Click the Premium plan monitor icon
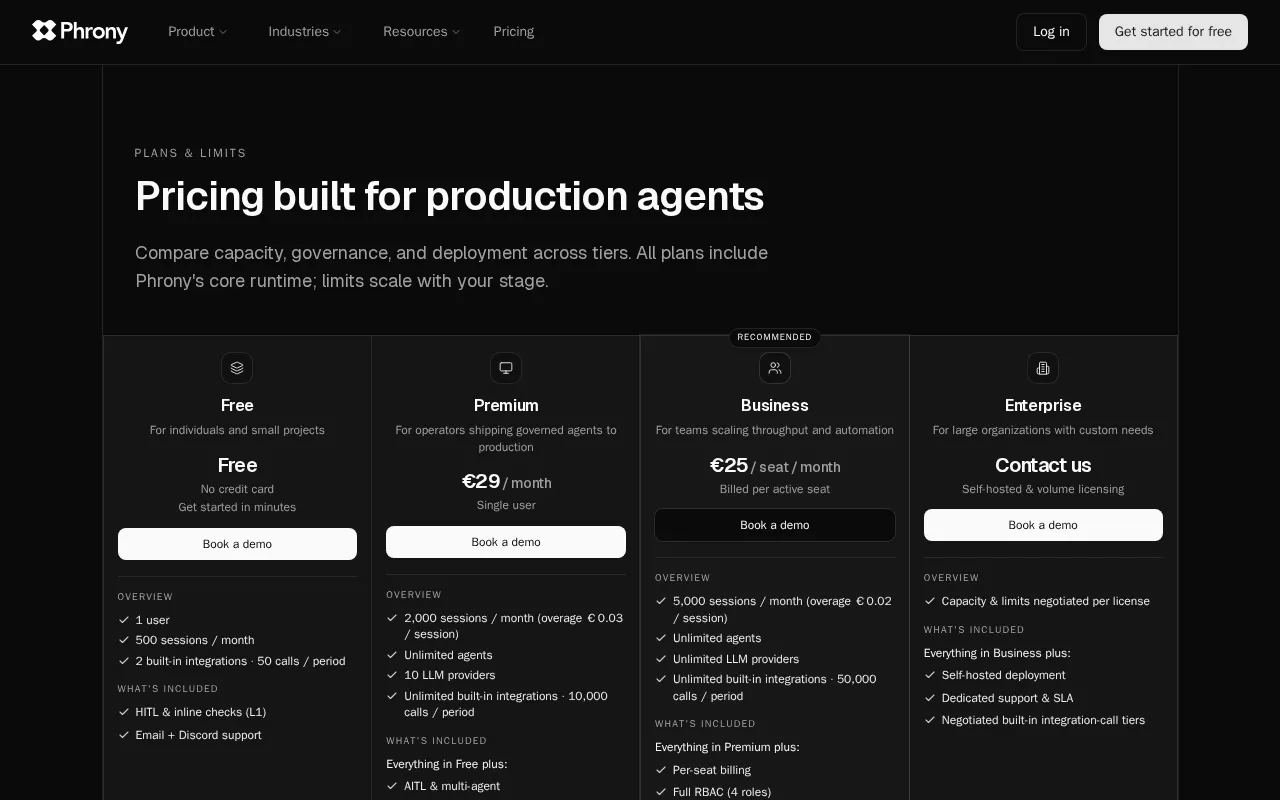This screenshot has height=800, width=1280. tap(506, 368)
